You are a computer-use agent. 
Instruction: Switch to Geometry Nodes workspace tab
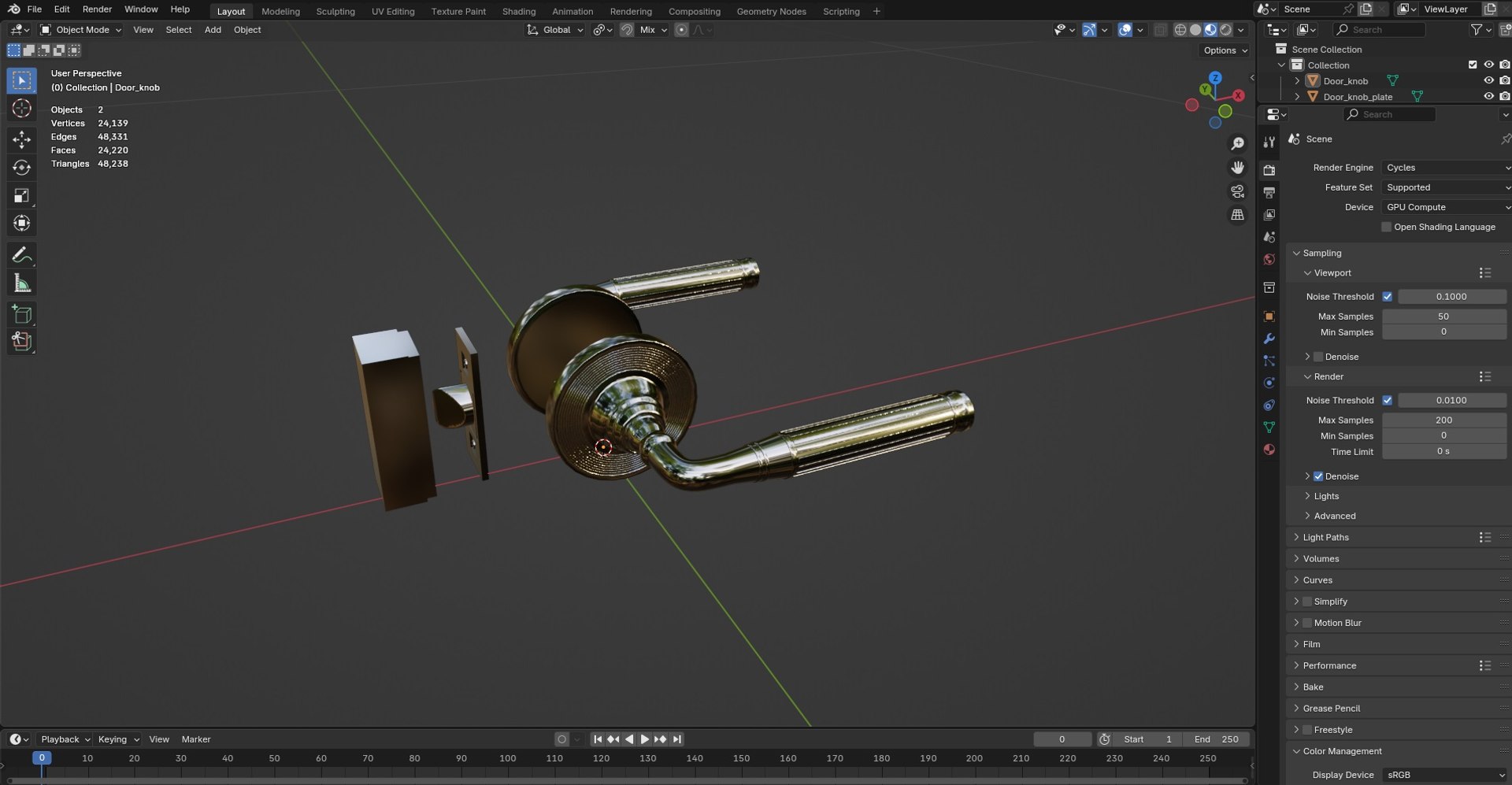click(771, 11)
